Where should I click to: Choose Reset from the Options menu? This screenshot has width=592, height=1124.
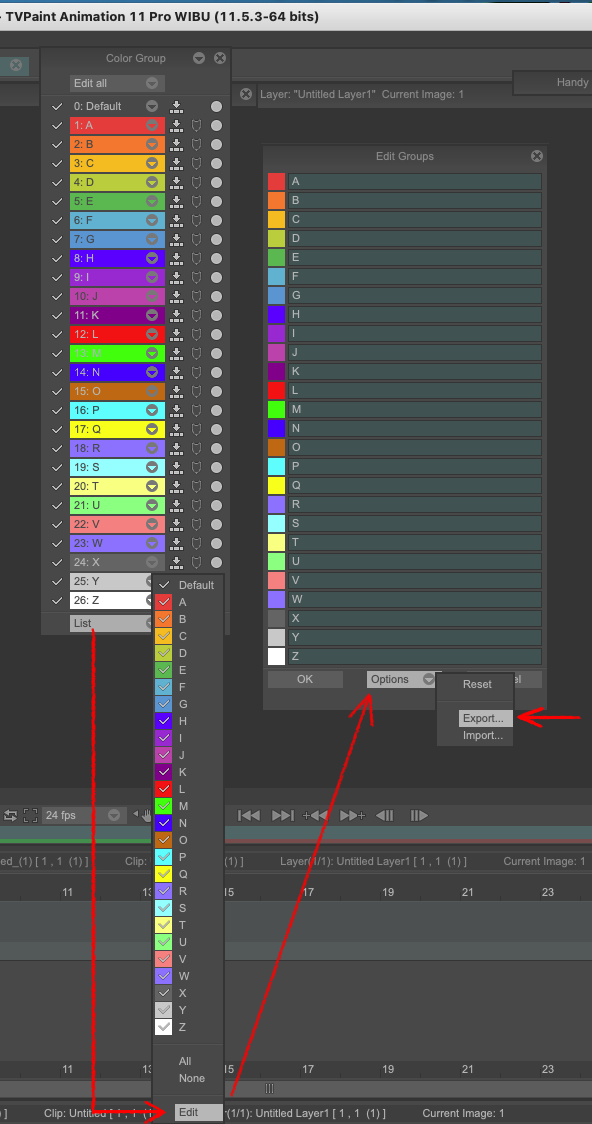[x=477, y=684]
